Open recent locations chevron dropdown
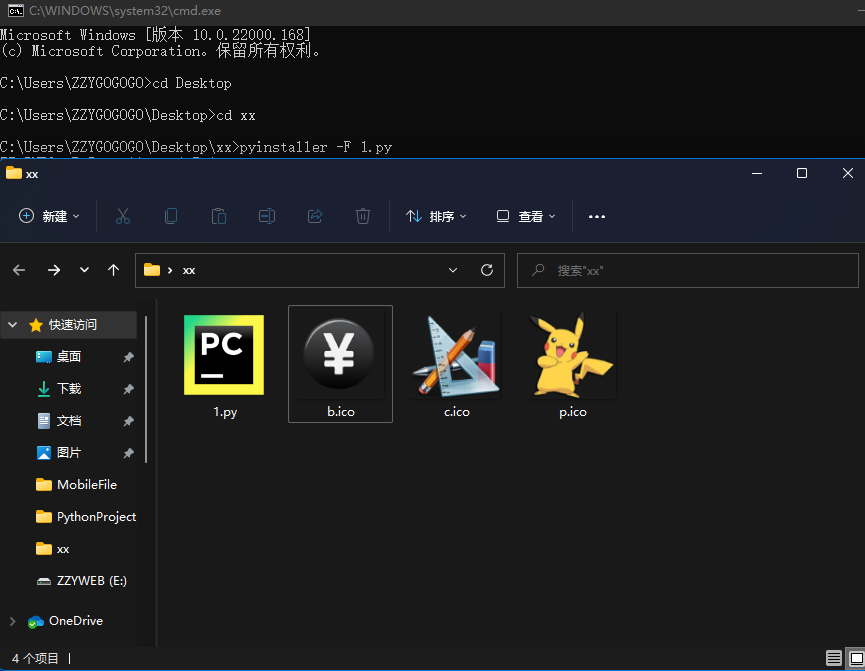This screenshot has height=671, width=865. point(84,270)
